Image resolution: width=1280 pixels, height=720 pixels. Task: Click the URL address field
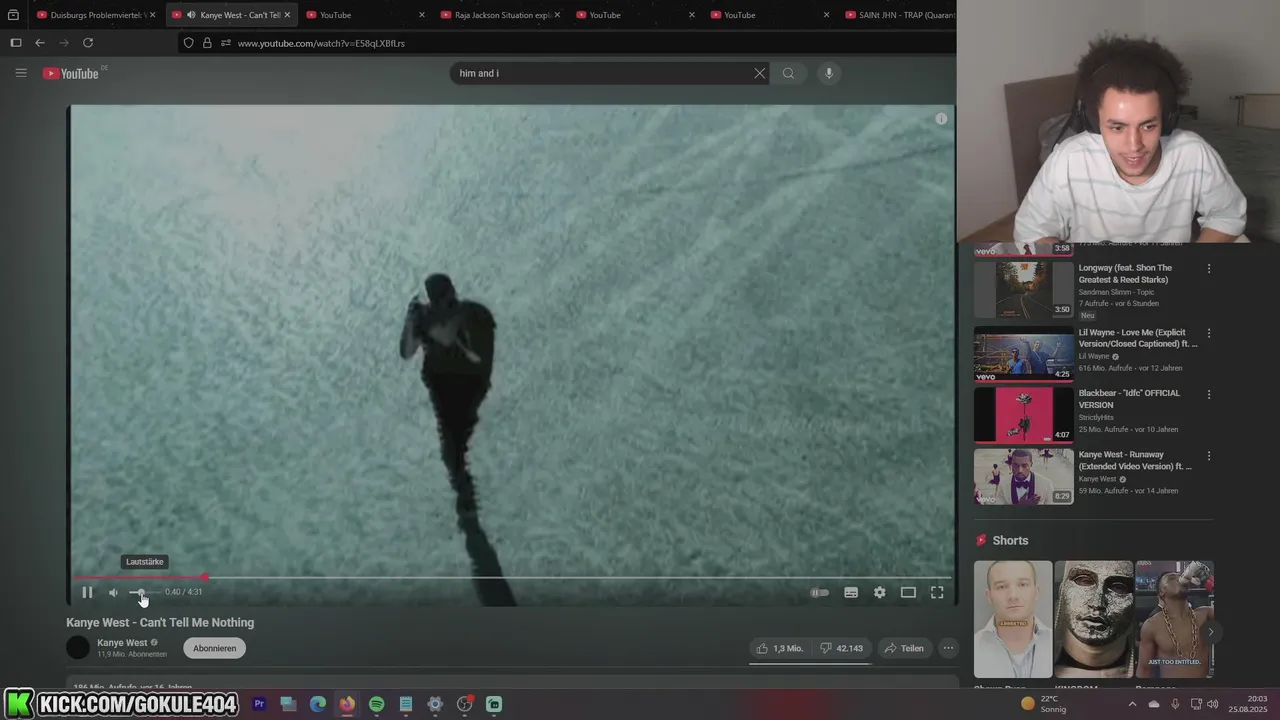[565, 43]
